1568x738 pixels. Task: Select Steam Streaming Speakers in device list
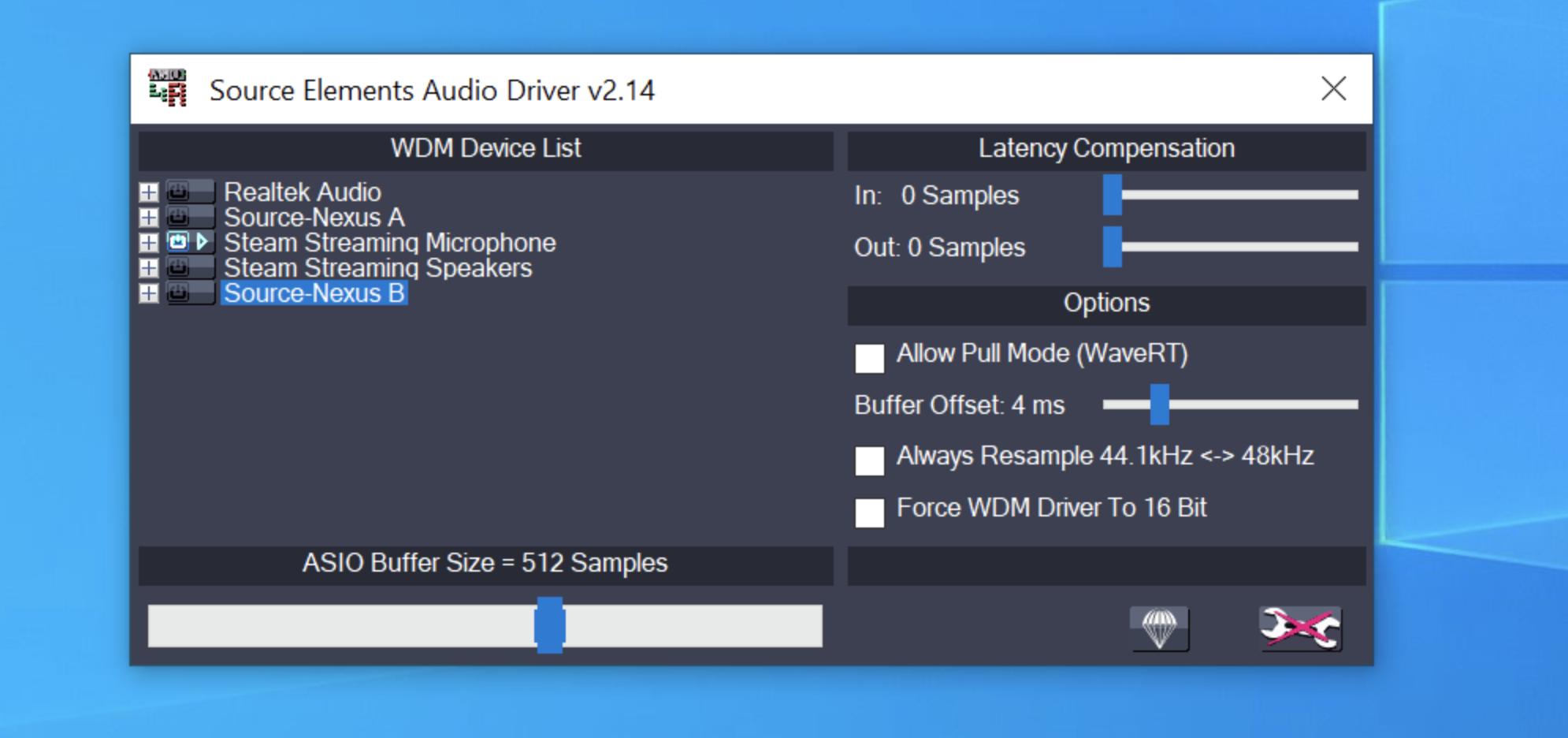coord(377,268)
